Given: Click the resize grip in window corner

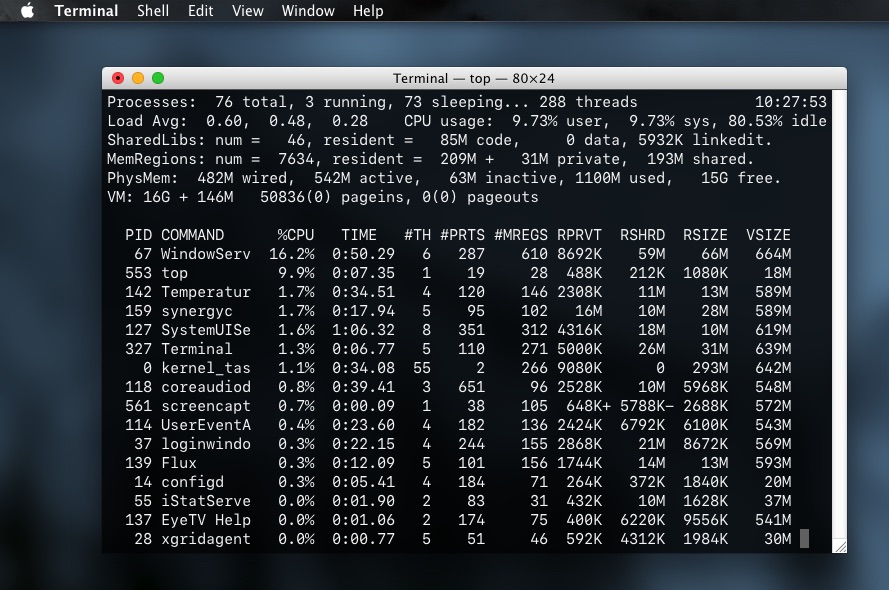Looking at the screenshot, I should click(x=840, y=546).
